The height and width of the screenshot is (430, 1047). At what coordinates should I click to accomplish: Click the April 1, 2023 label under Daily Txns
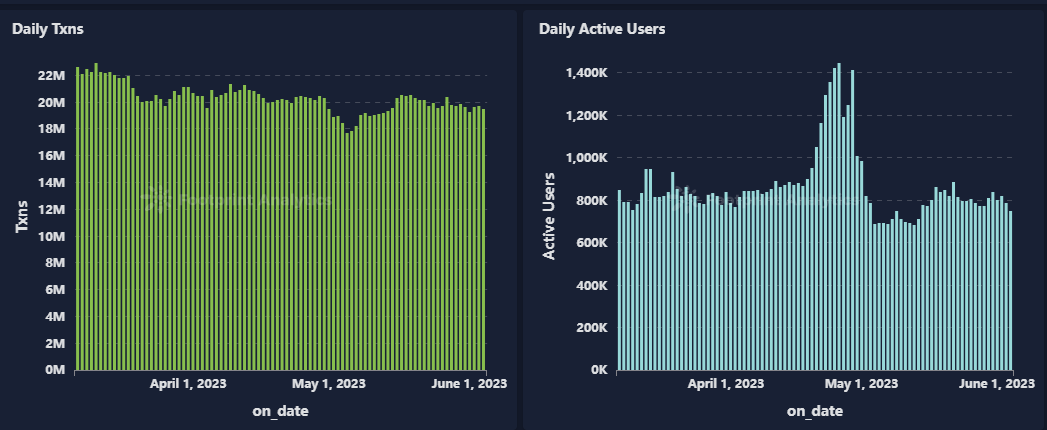189,384
